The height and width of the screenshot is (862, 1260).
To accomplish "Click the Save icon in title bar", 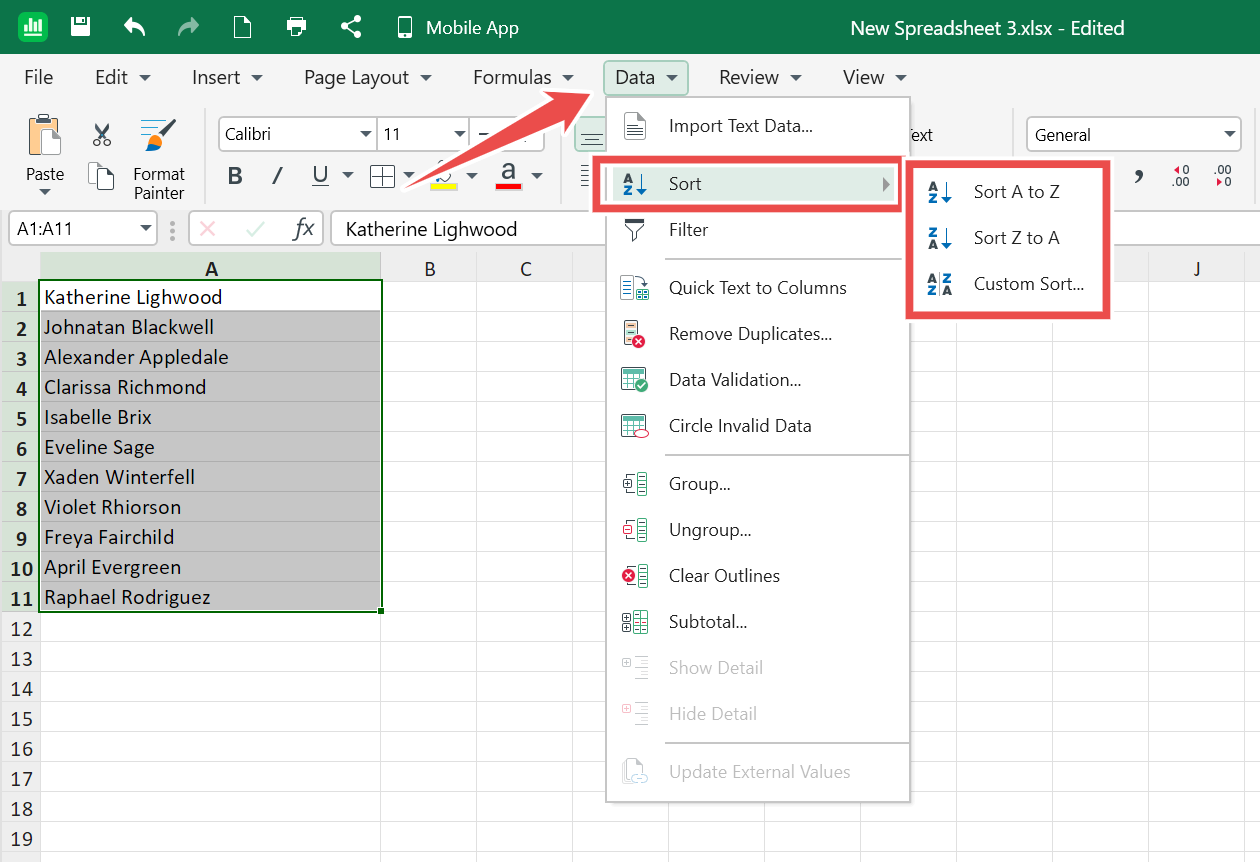I will click(x=81, y=27).
